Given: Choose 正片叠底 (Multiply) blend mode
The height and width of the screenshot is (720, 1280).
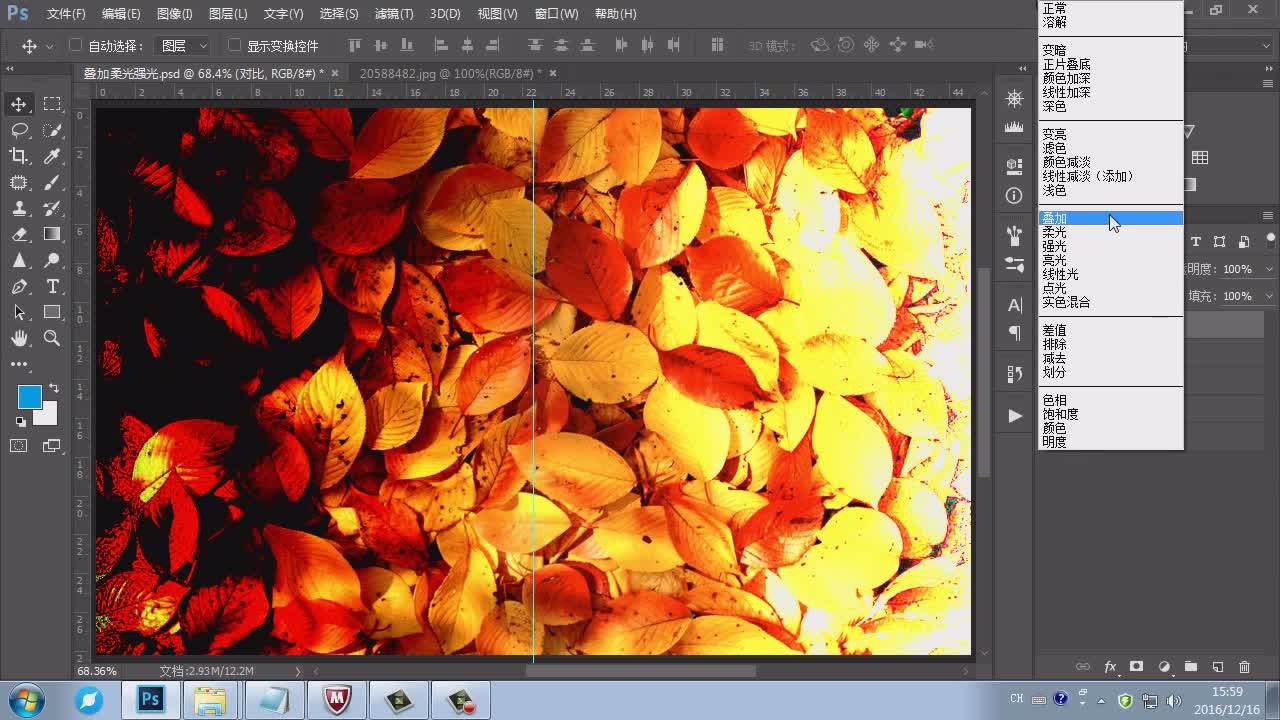Looking at the screenshot, I should pyautogui.click(x=1066, y=64).
